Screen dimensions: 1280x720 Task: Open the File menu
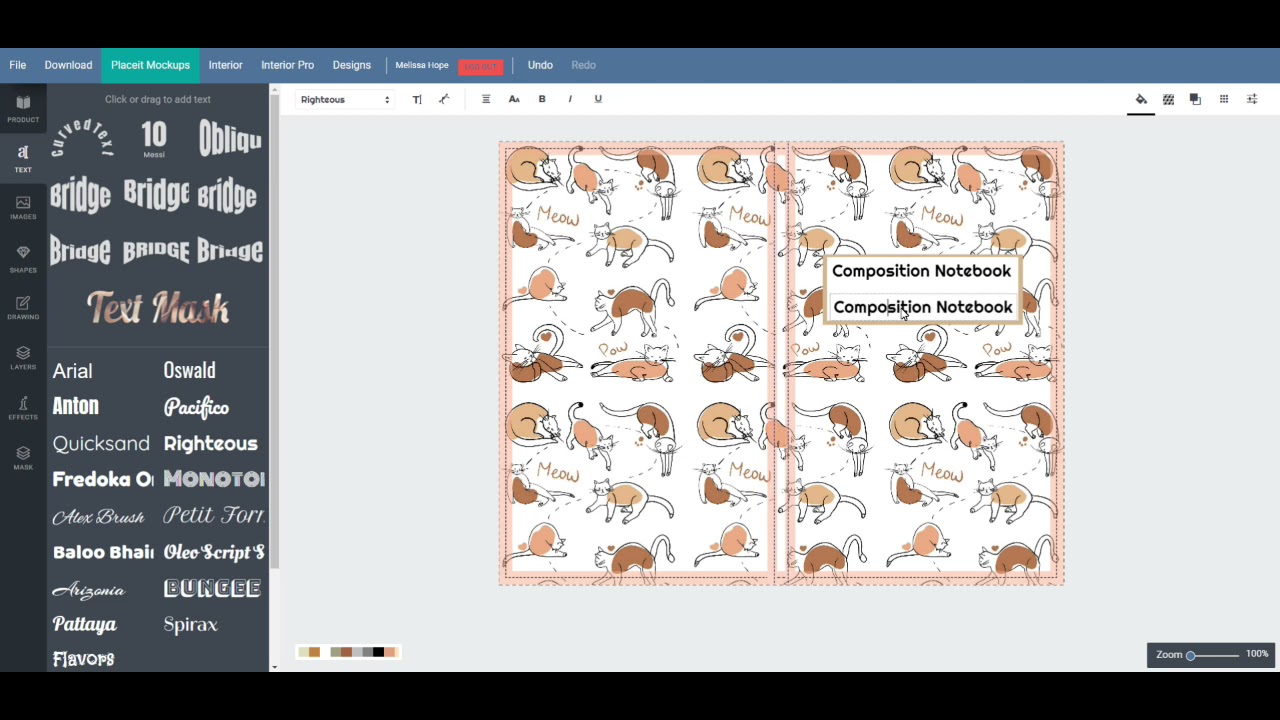point(18,65)
